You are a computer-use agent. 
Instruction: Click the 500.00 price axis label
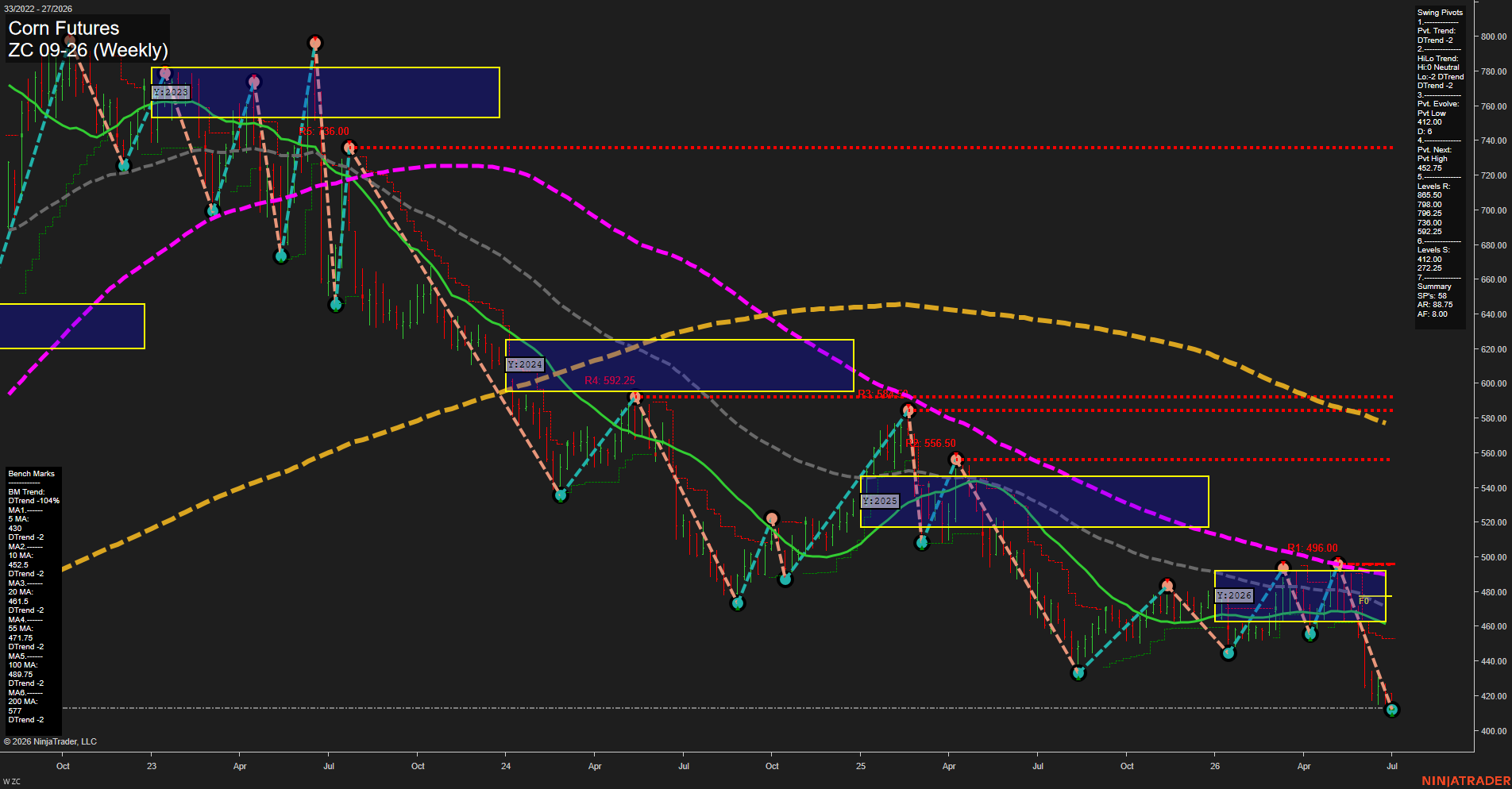click(1494, 557)
